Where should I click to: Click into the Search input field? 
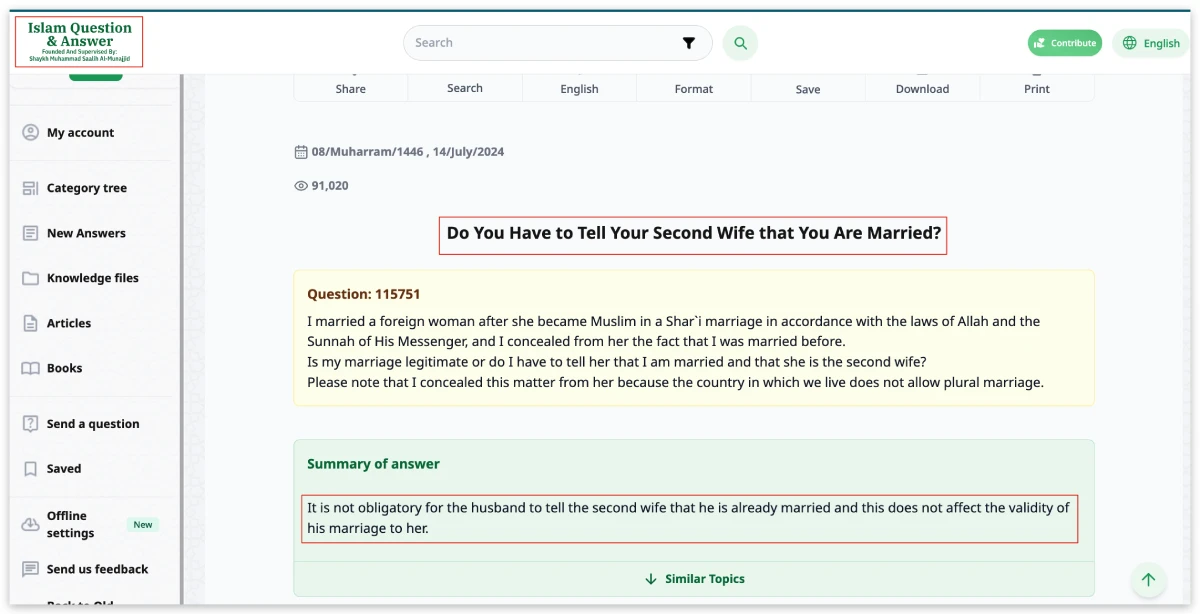tap(540, 43)
